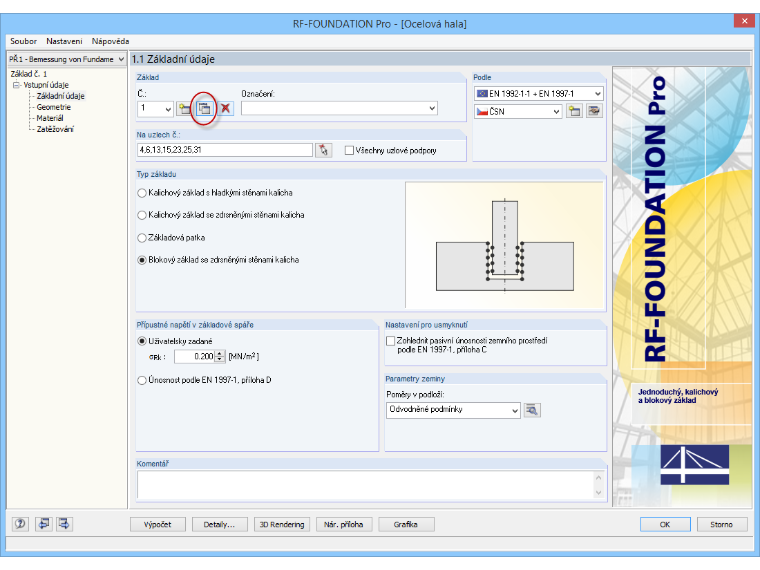Select Kalichový základ s hladkými stěnami

[x=142, y=193]
